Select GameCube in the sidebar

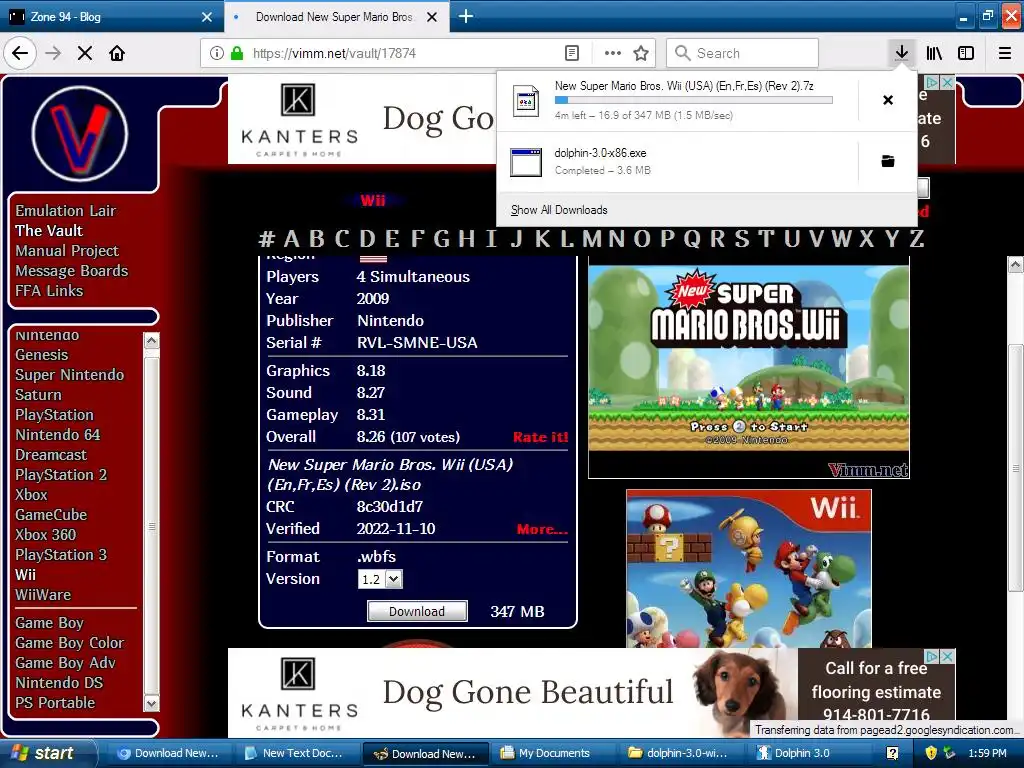pyautogui.click(x=51, y=515)
